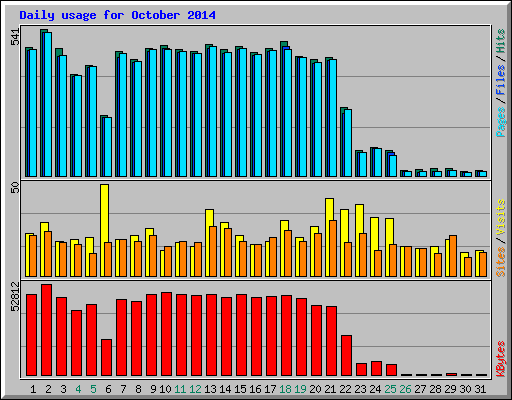Click day label '29' on the x-axis

[450, 389]
